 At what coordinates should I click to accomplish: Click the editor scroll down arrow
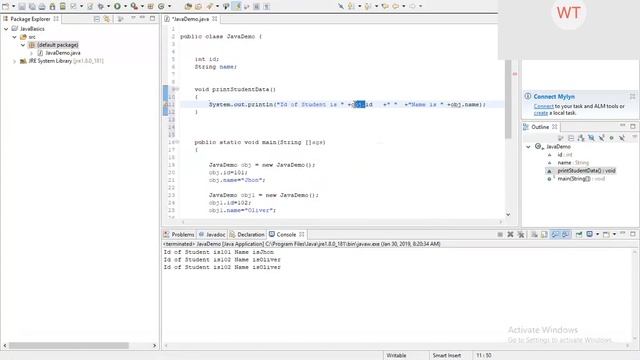pos(508,214)
